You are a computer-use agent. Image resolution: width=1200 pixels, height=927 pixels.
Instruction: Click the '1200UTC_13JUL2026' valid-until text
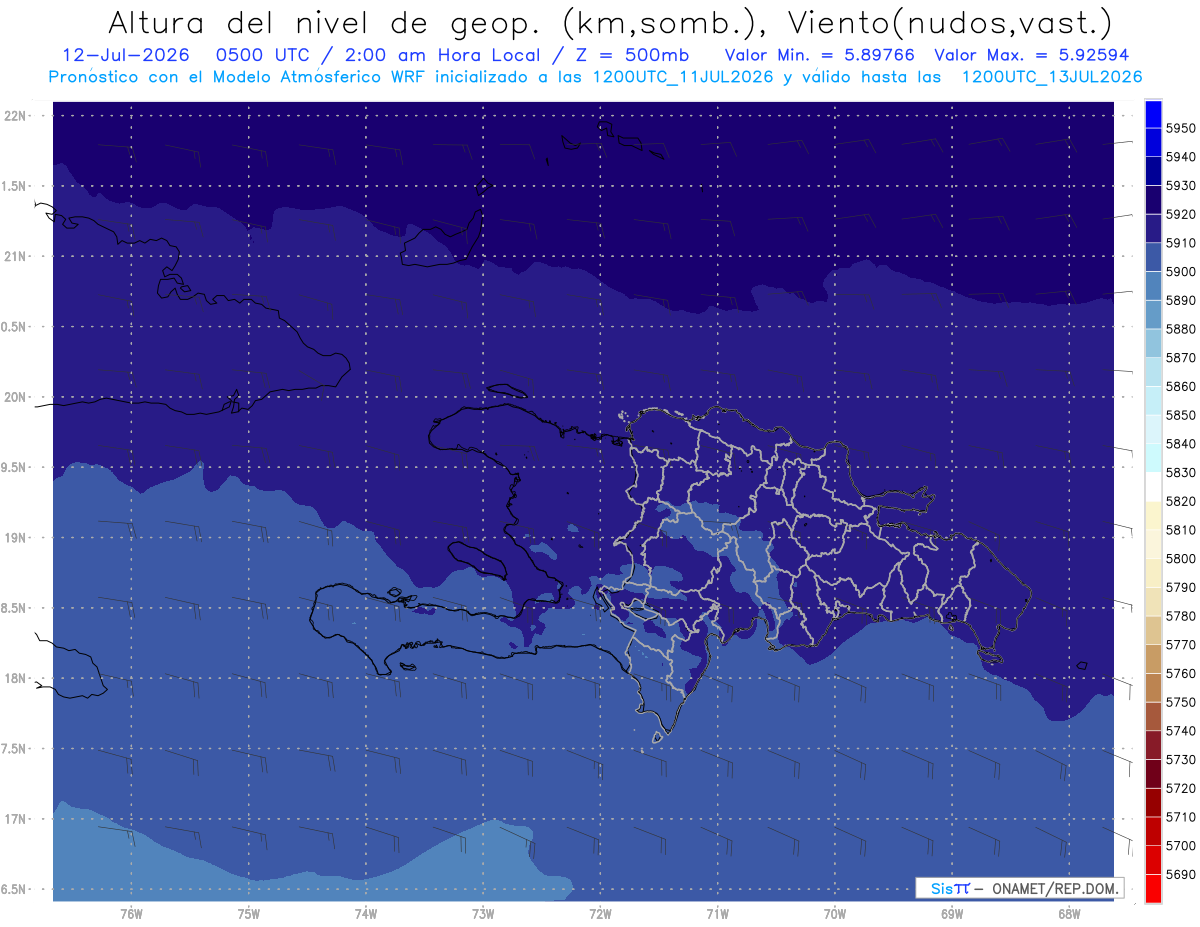pyautogui.click(x=1052, y=77)
